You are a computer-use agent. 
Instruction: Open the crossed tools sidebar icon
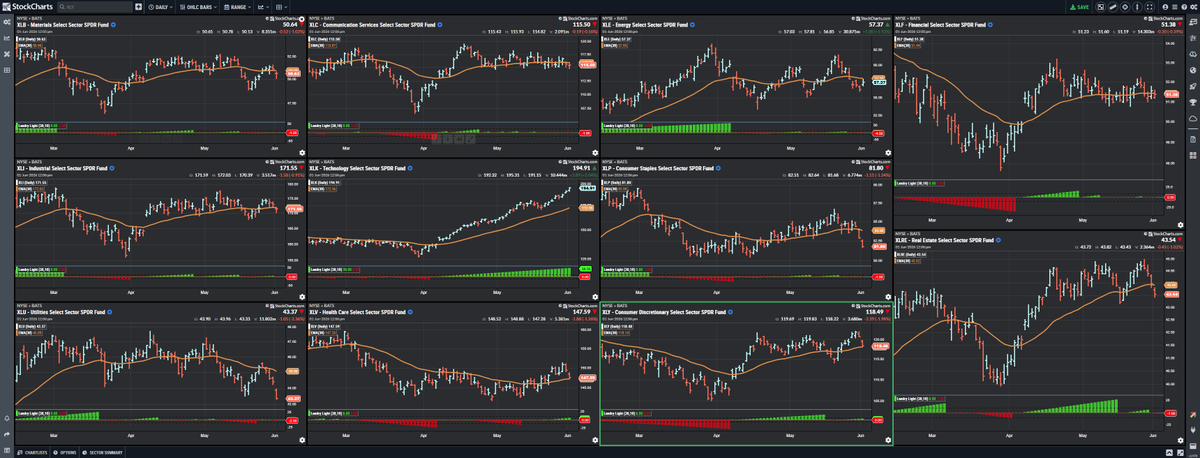(7, 53)
